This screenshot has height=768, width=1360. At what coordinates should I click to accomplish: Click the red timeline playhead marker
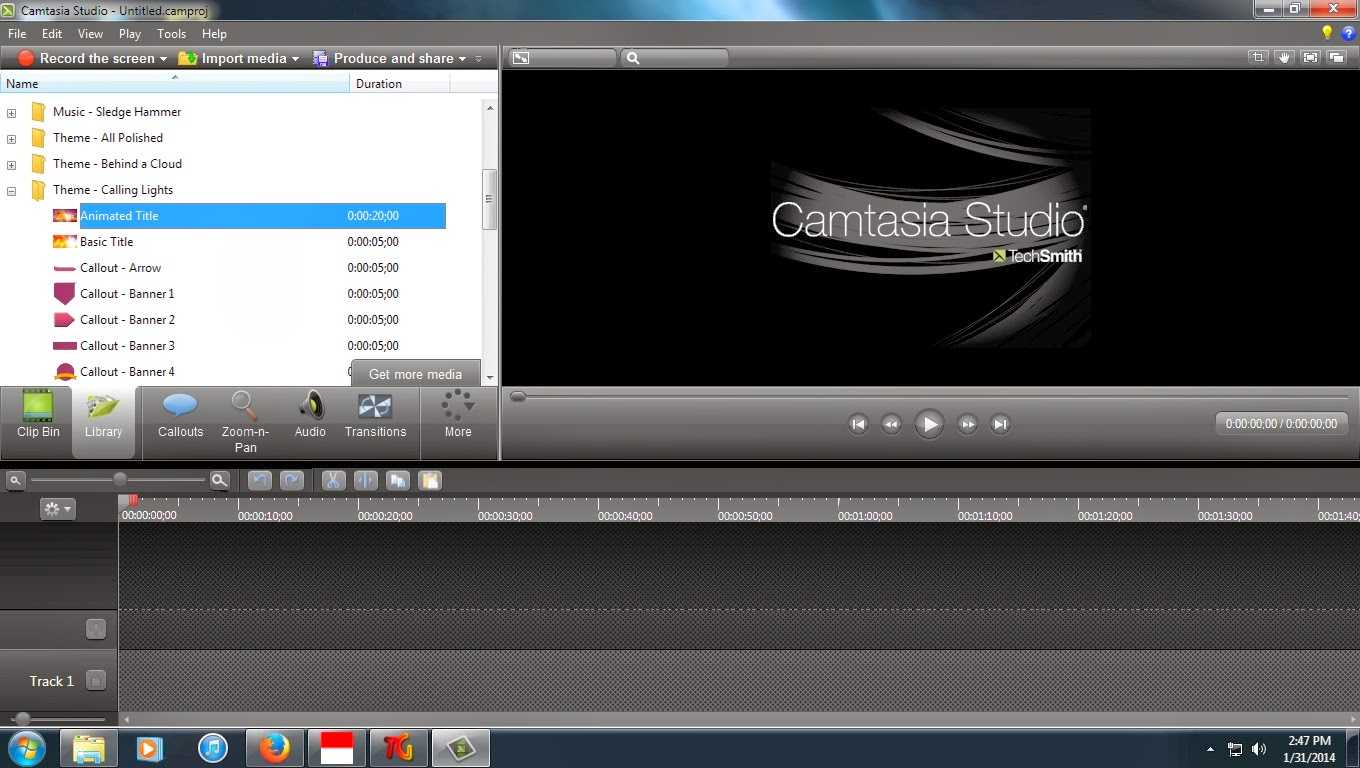pyautogui.click(x=132, y=501)
